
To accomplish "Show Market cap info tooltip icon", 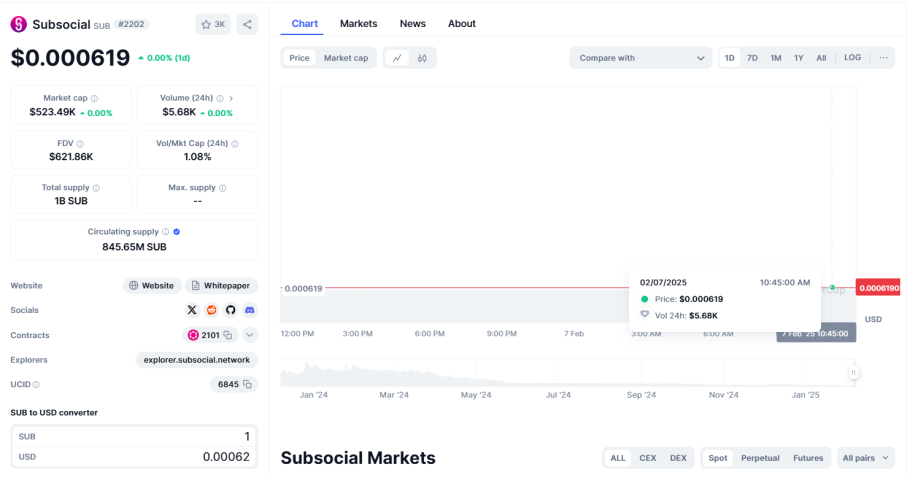I will (94, 98).
